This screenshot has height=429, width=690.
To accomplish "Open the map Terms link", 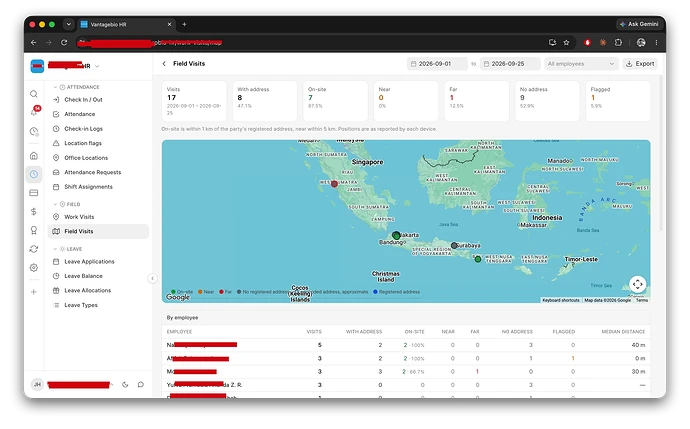I will (x=642, y=300).
